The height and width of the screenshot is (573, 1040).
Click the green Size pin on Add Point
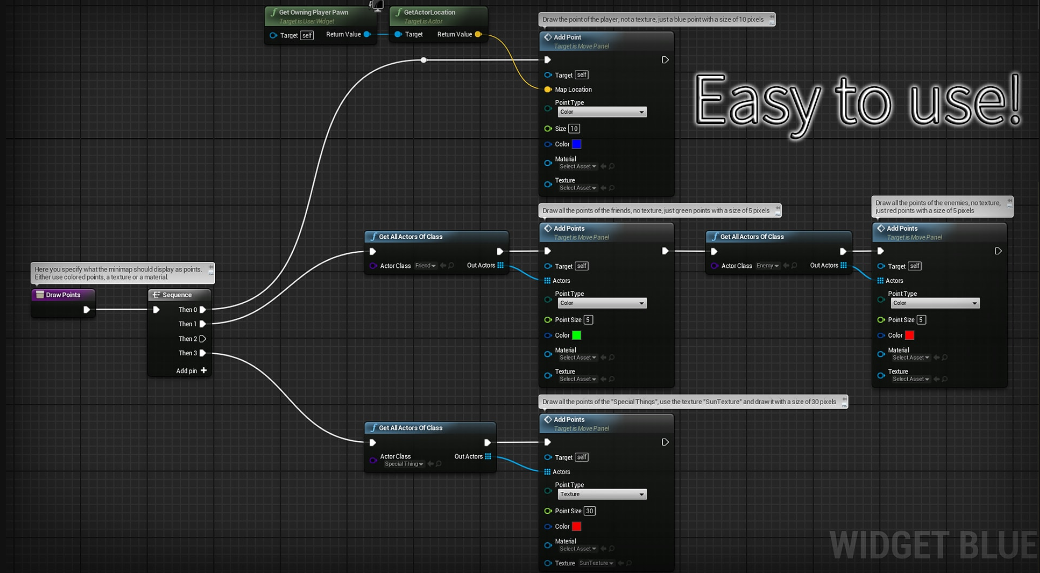click(x=548, y=129)
